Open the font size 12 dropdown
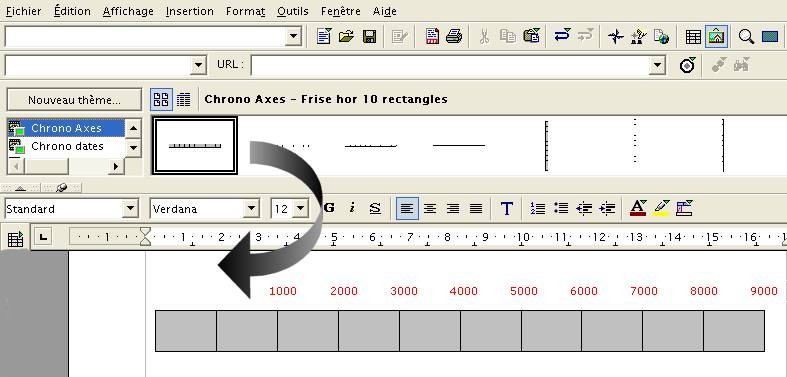787x377 pixels. [x=301, y=208]
